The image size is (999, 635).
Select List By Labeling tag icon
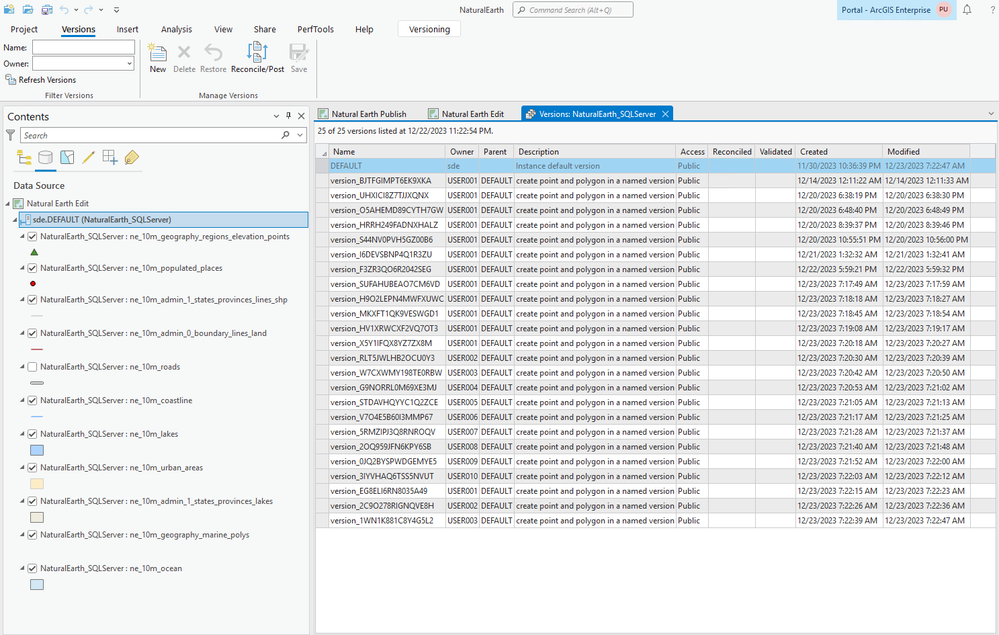click(x=132, y=158)
